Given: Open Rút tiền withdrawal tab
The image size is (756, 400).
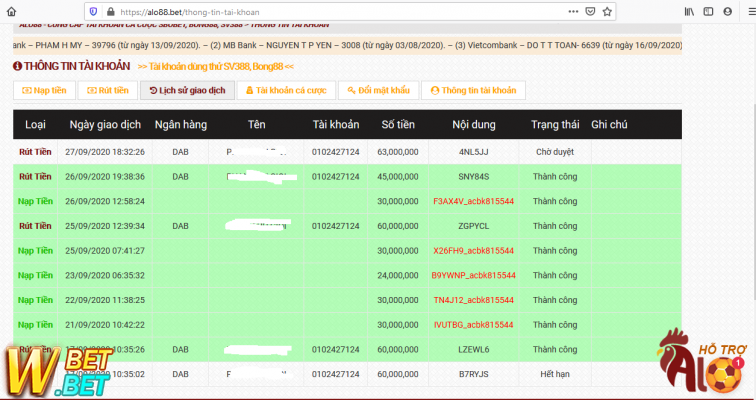Looking at the screenshot, I should (x=108, y=90).
